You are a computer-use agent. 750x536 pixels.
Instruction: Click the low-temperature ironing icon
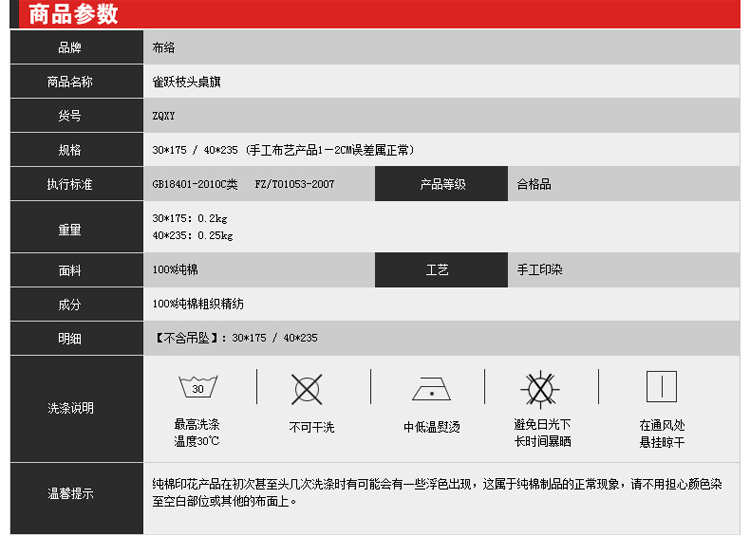coord(431,389)
